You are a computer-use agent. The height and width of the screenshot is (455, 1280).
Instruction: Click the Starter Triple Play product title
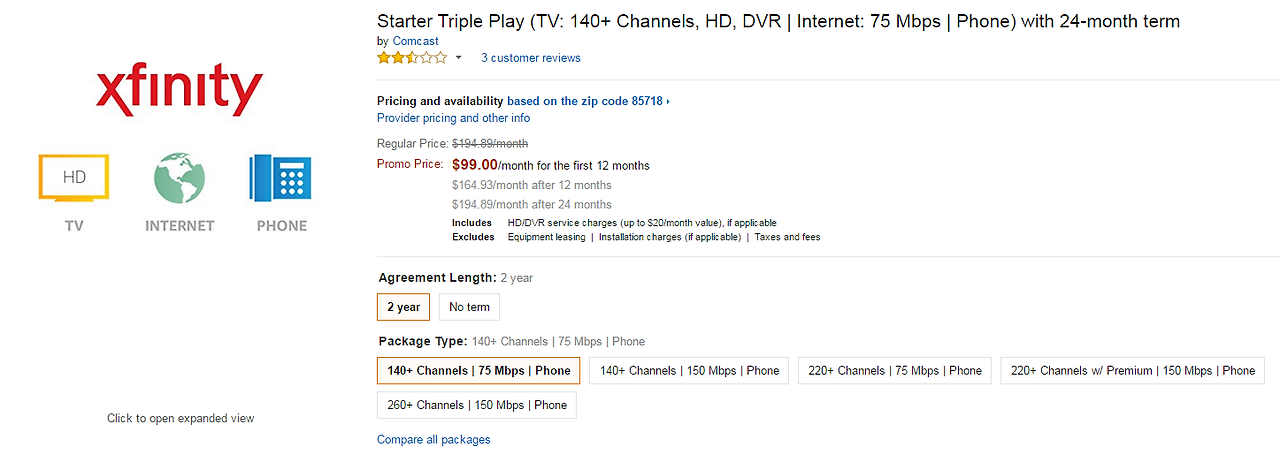coord(778,21)
